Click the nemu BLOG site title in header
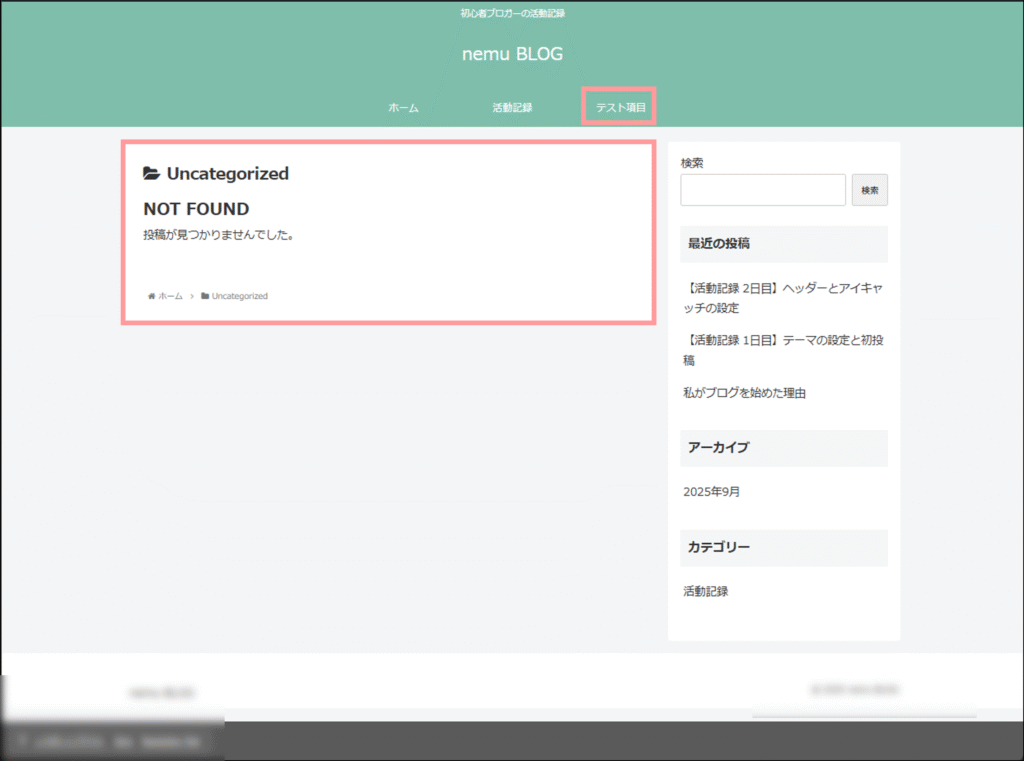This screenshot has width=1024, height=761. click(512, 54)
